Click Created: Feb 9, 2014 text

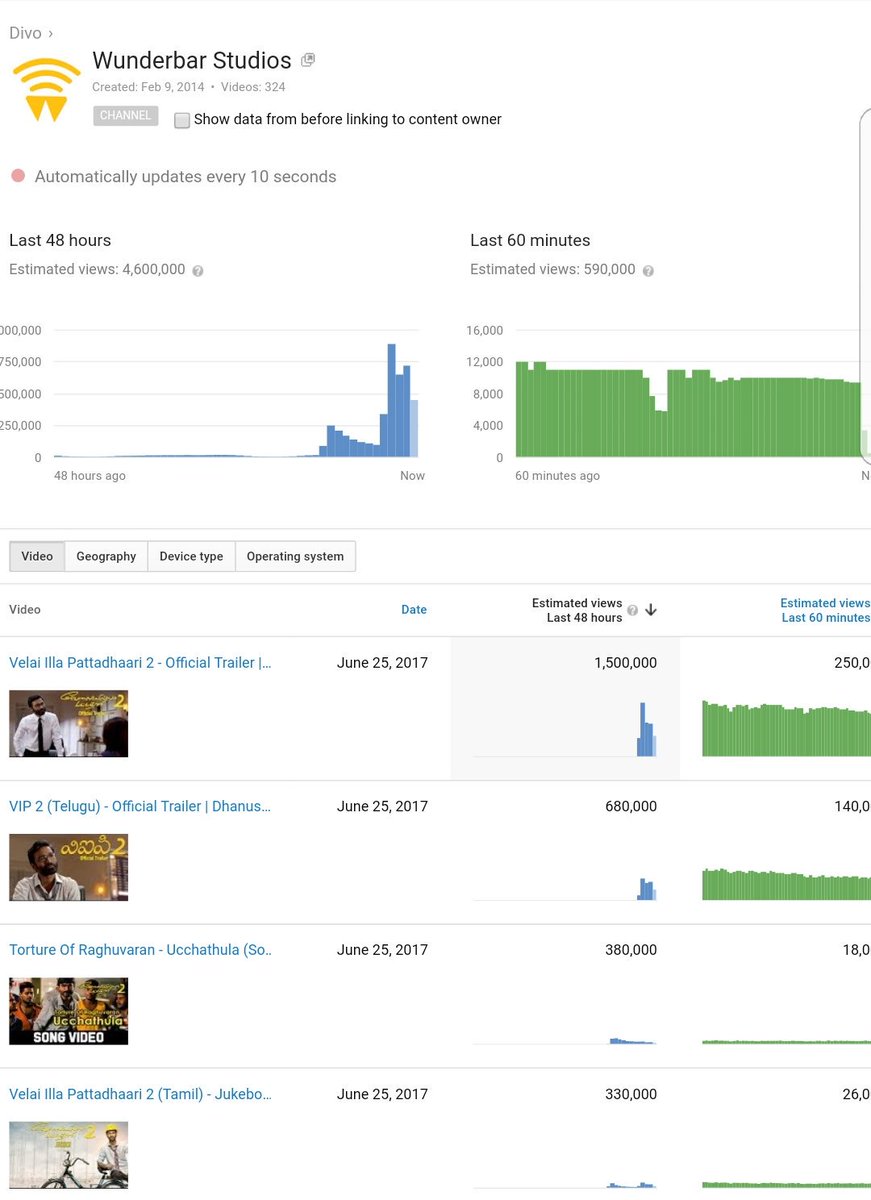(x=148, y=87)
